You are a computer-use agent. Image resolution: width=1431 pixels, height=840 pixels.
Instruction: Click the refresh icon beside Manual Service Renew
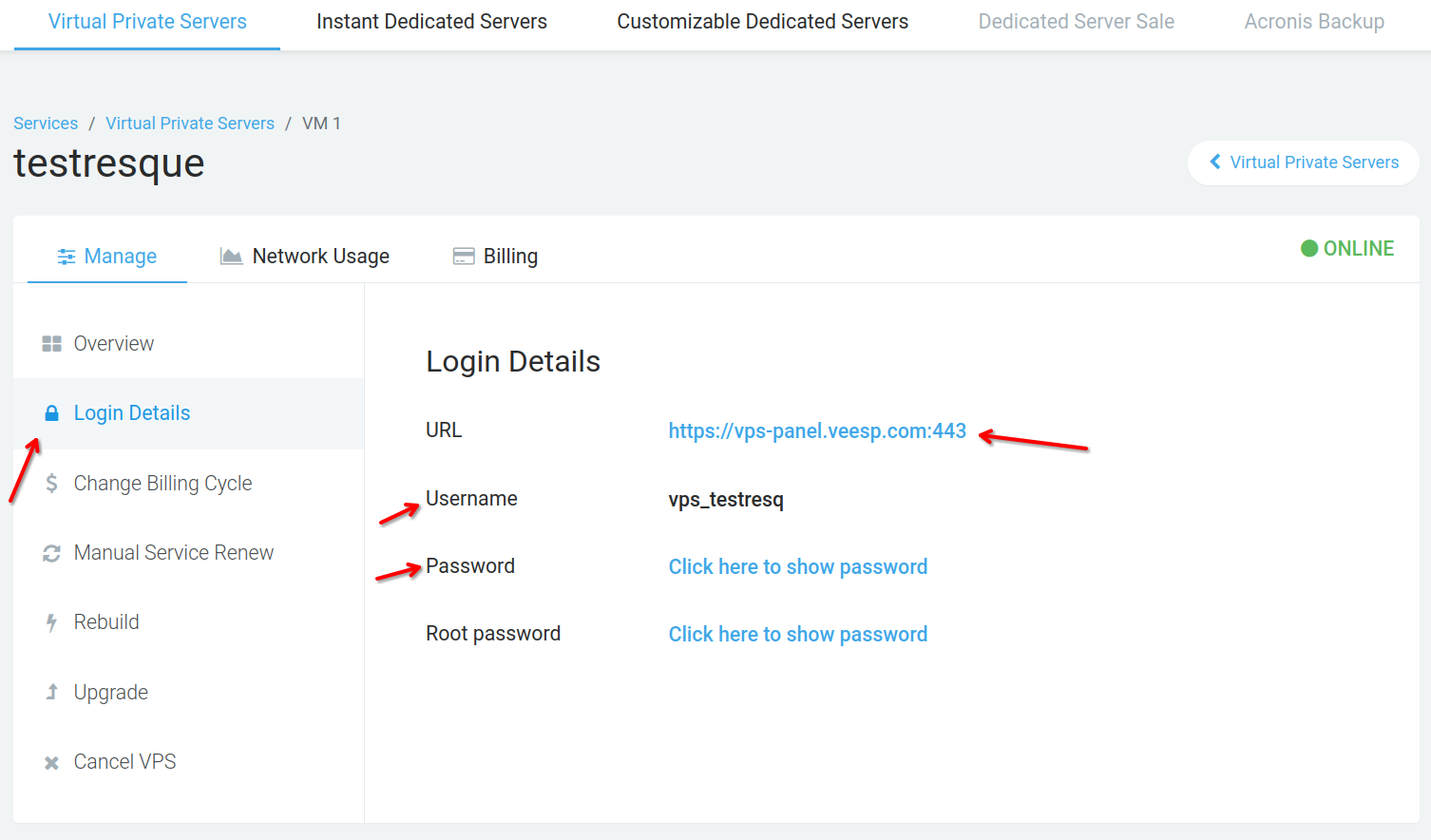pyautogui.click(x=51, y=552)
